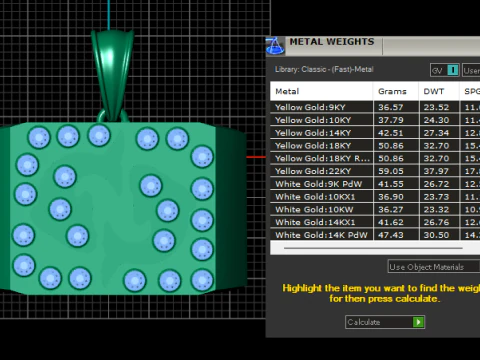Select the White Gold:9K PdW row
Image resolution: width=480 pixels, height=360 pixels.
coord(375,184)
